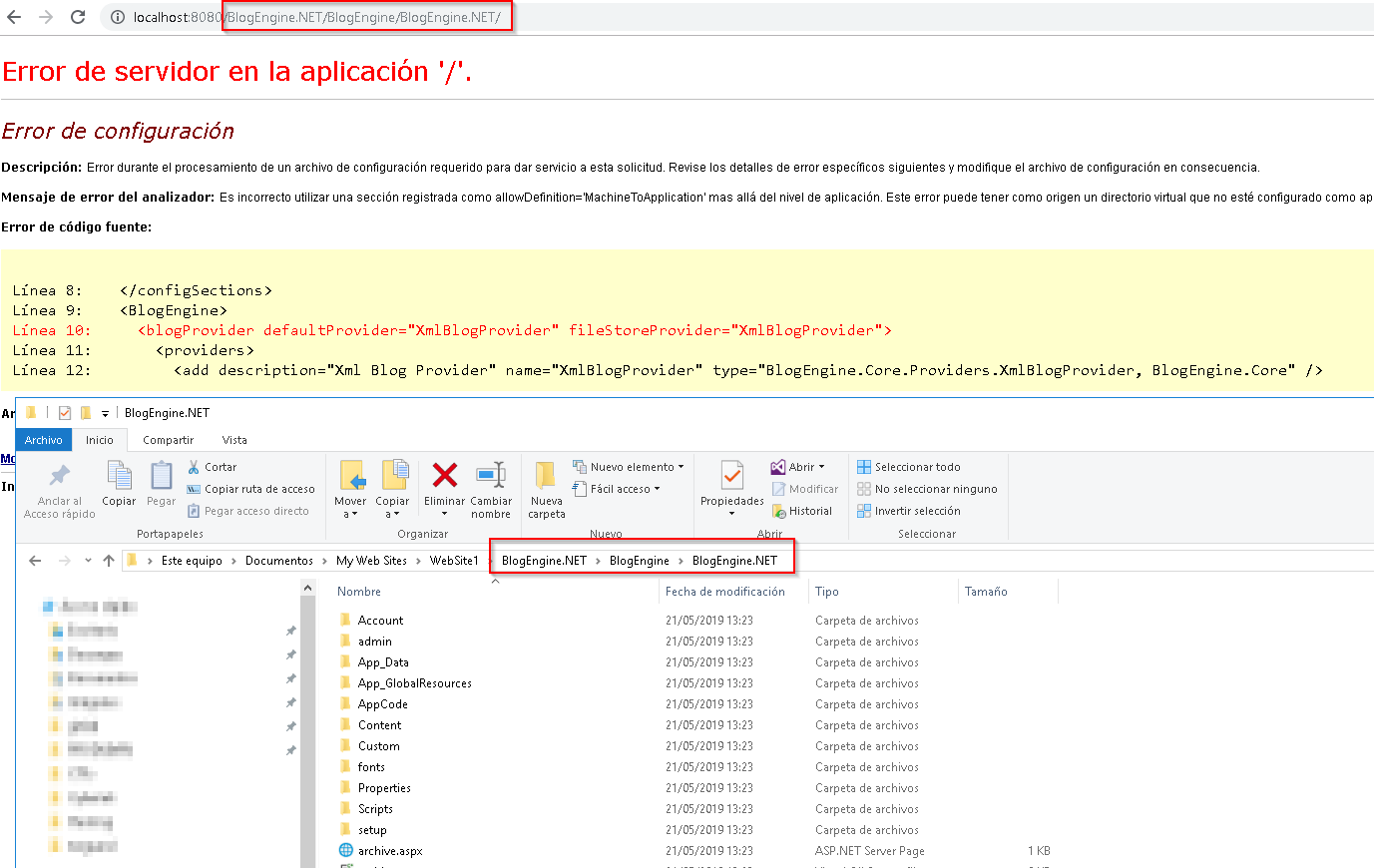The width and height of the screenshot is (1374, 868).
Task: Select Cortar in the ribbon
Action: (213, 467)
